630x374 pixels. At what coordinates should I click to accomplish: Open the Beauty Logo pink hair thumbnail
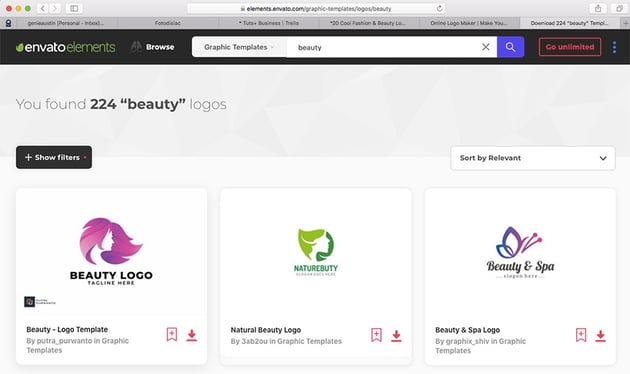[x=111, y=251]
